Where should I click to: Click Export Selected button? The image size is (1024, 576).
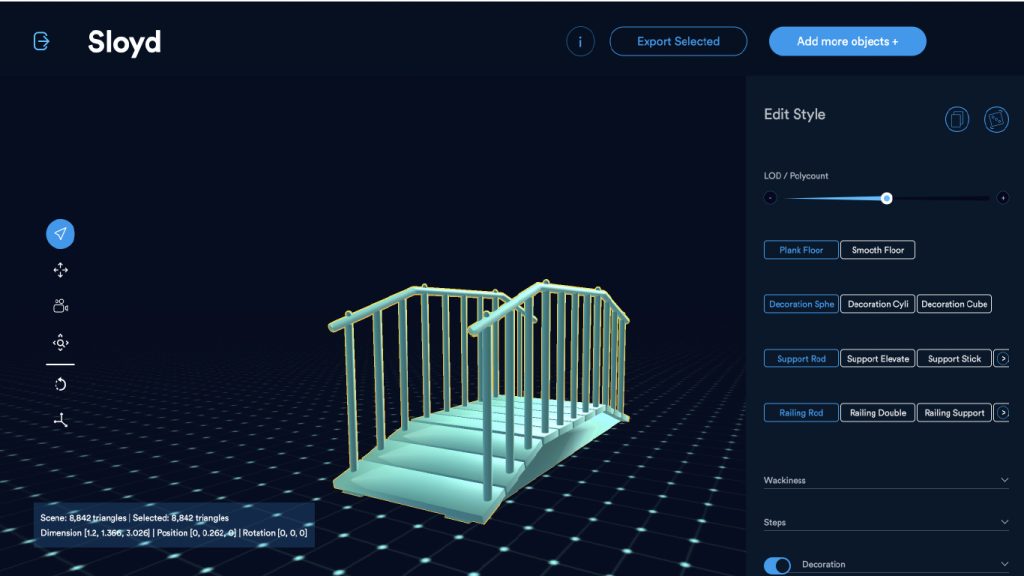(678, 41)
